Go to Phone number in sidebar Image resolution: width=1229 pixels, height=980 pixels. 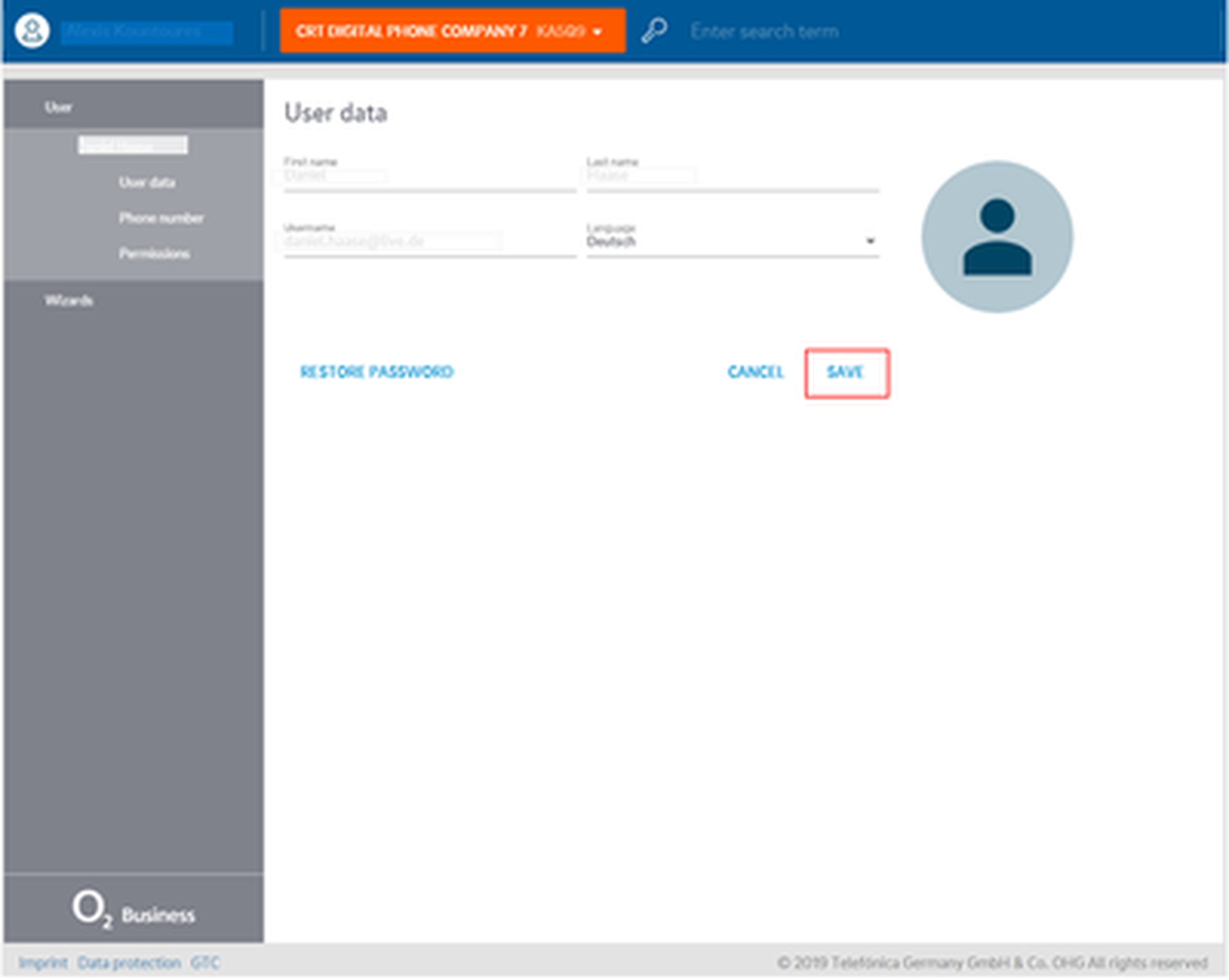[161, 218]
